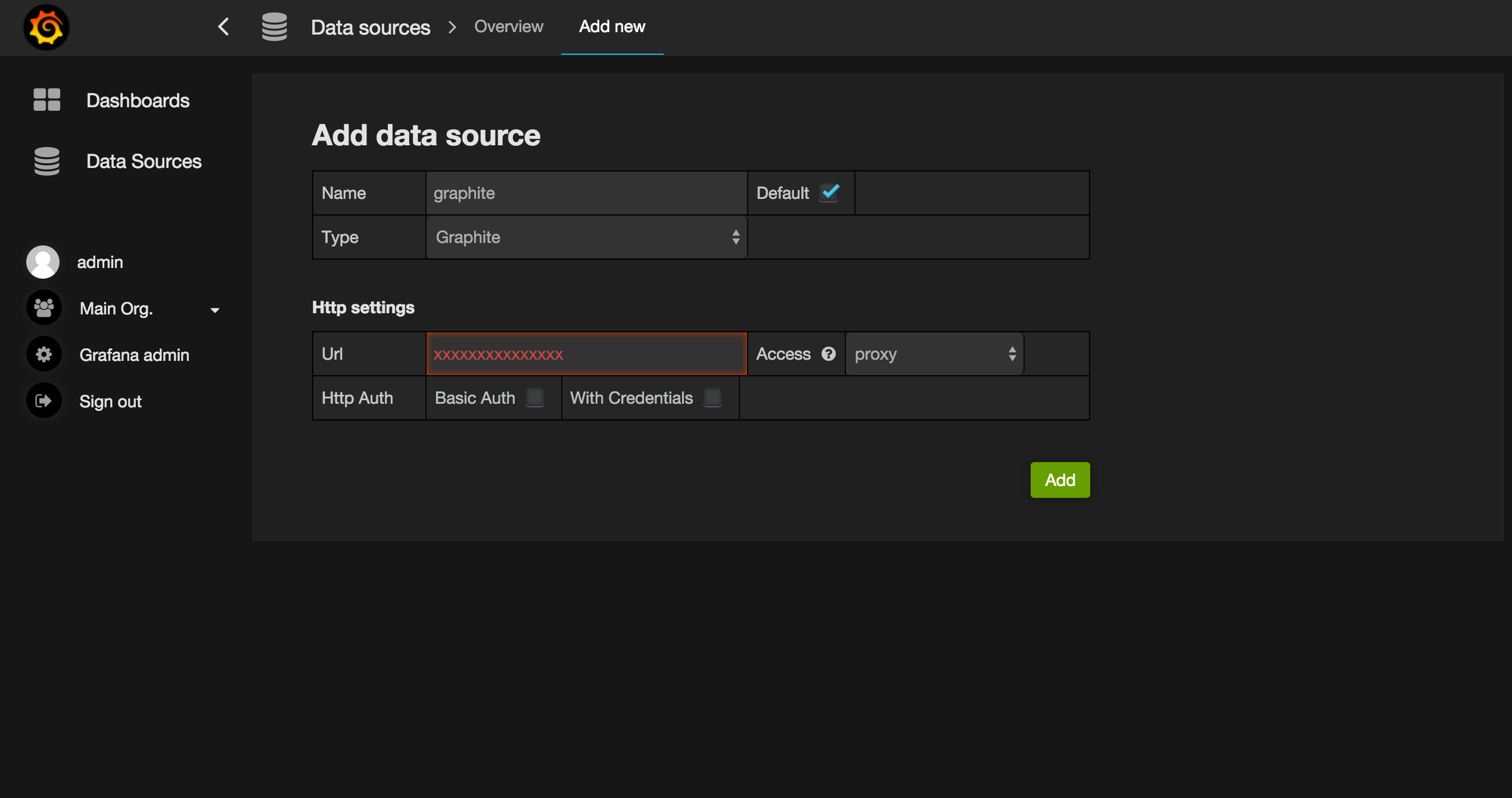1512x798 pixels.
Task: Enable the With Credentials checkbox
Action: [x=713, y=397]
